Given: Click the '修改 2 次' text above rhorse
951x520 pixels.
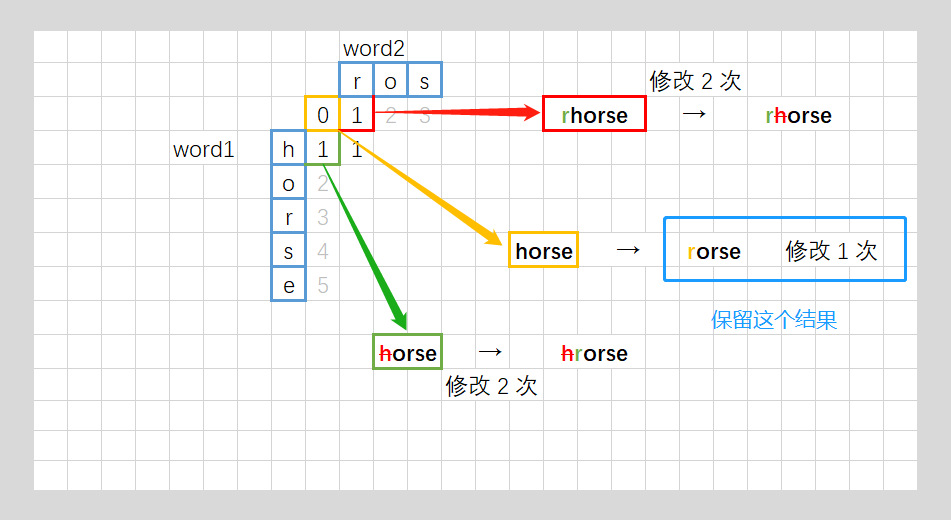Looking at the screenshot, I should point(695,81).
